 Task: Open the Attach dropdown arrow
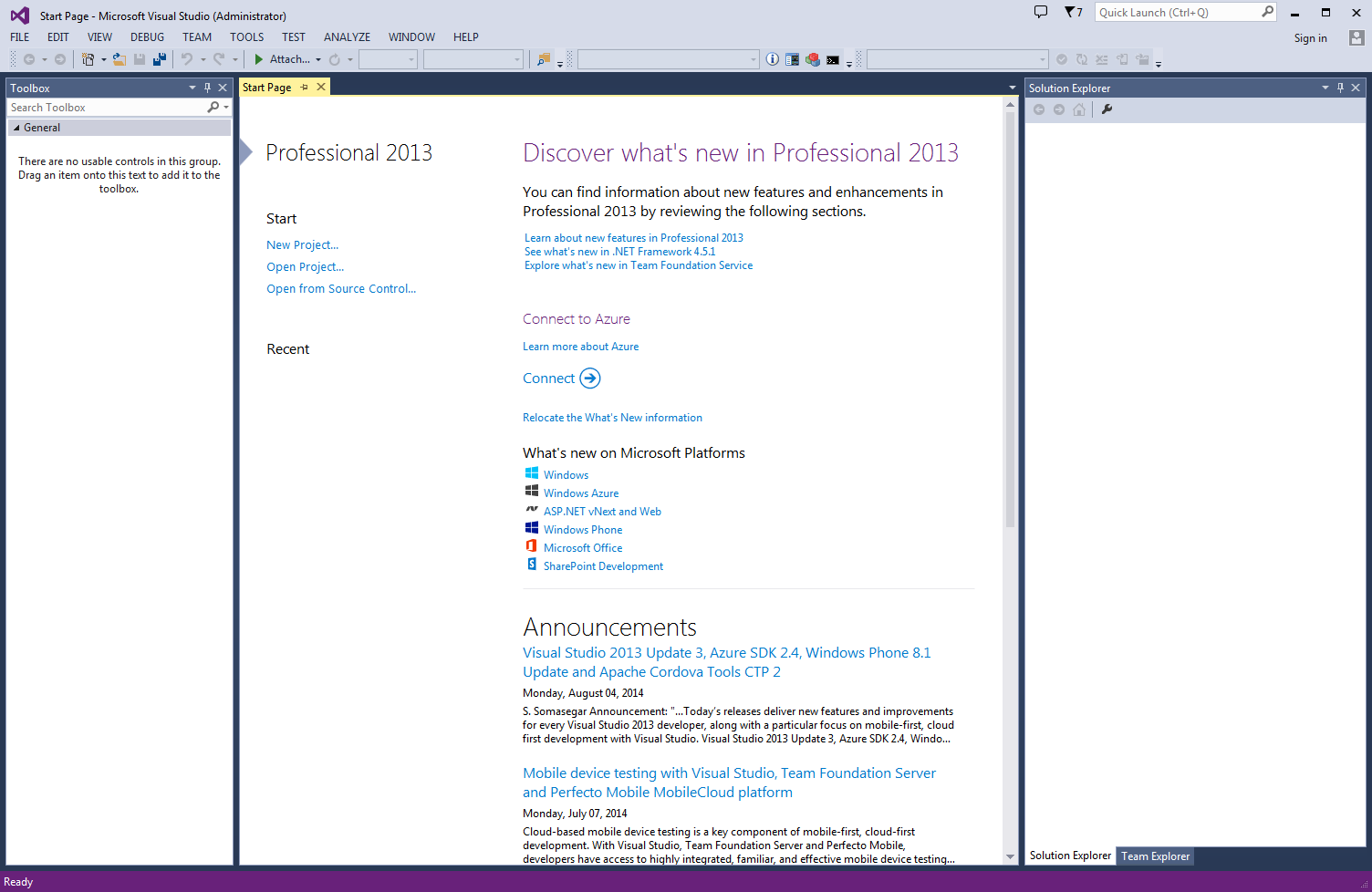click(x=318, y=60)
